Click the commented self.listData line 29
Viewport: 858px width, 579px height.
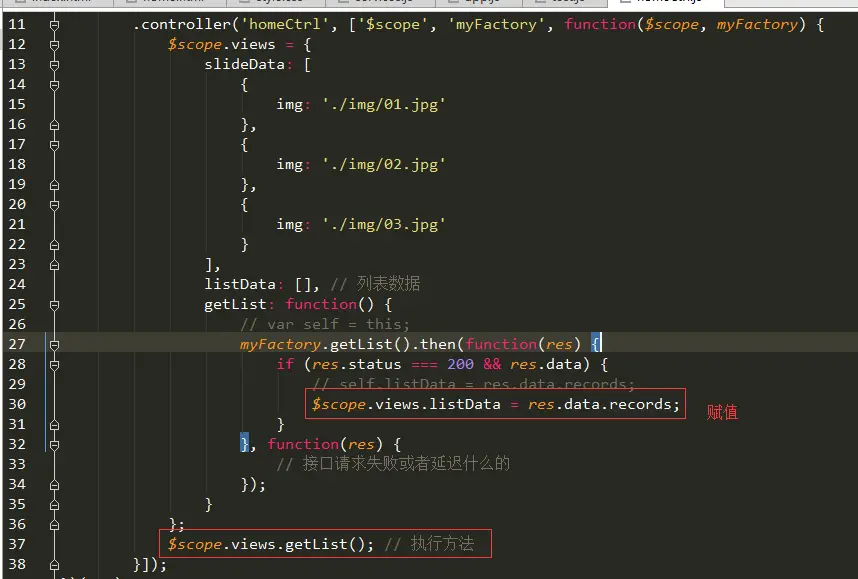pos(473,384)
